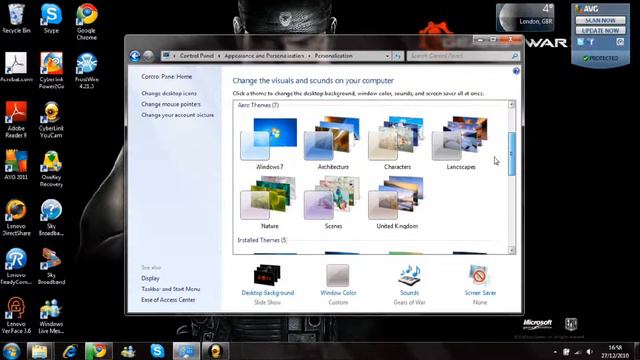The image size is (640, 360).
Task: Click the Back arrow in Control Panel
Action: [x=135, y=56]
